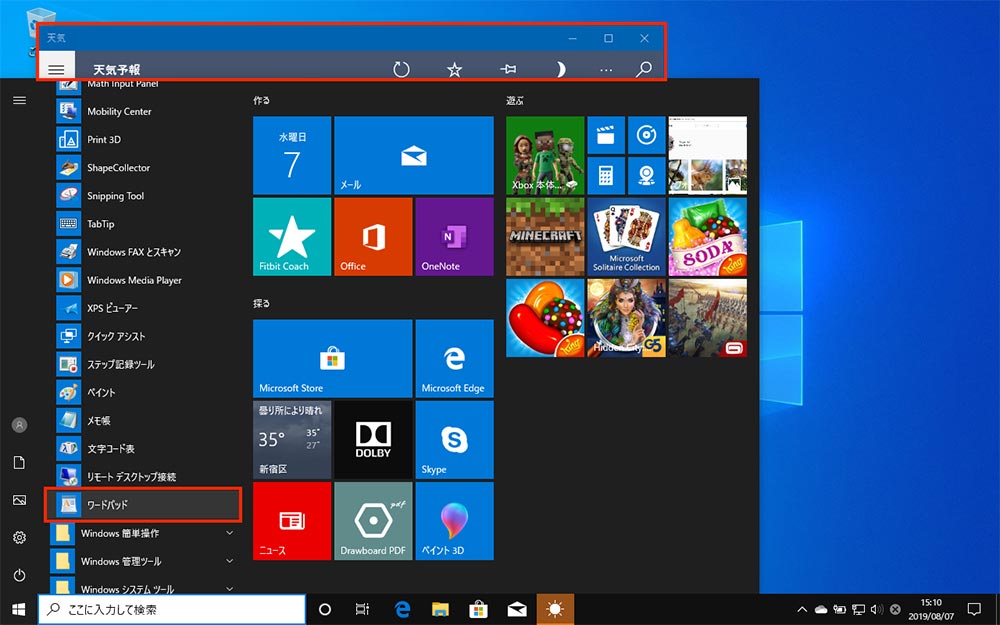
Task: Launch ステップ記録ツール from app list
Action: coord(145,364)
